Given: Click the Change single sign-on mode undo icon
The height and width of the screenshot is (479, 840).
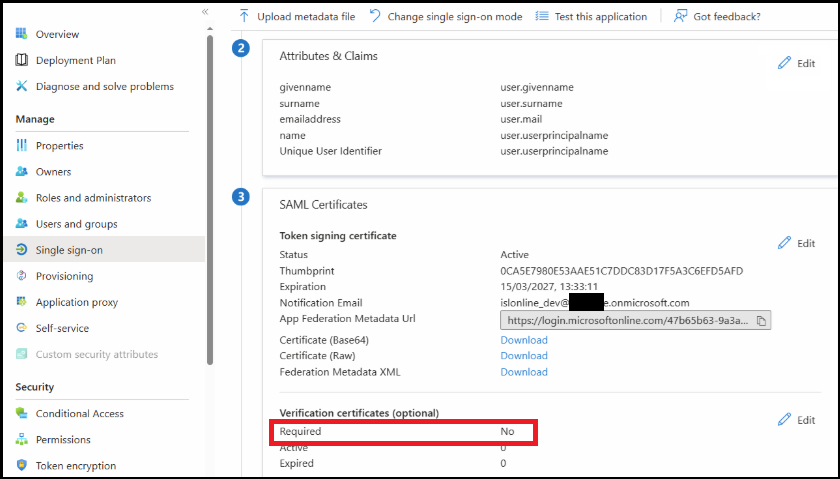Looking at the screenshot, I should [375, 16].
